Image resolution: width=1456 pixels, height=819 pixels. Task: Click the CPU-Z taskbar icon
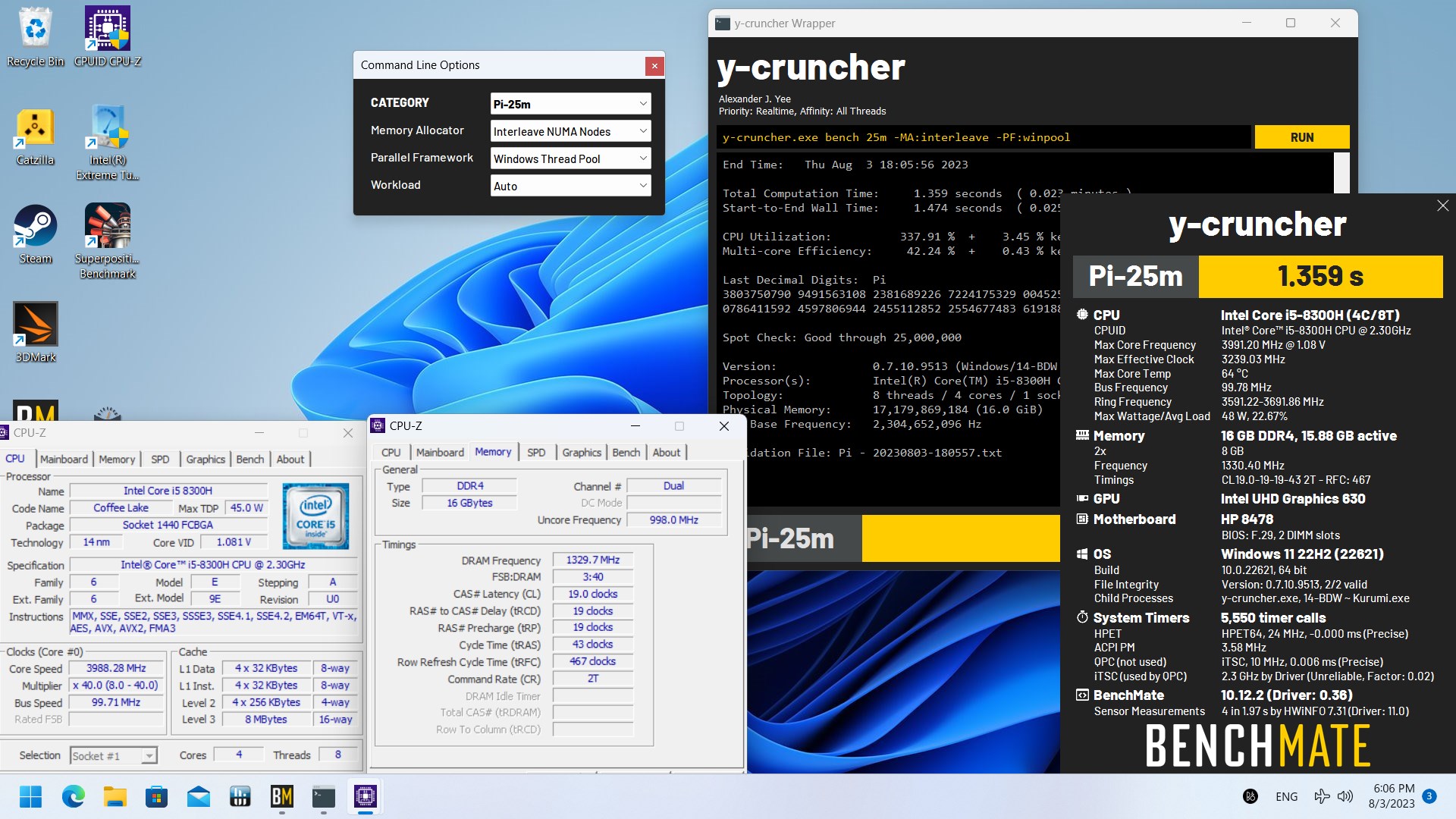[366, 796]
